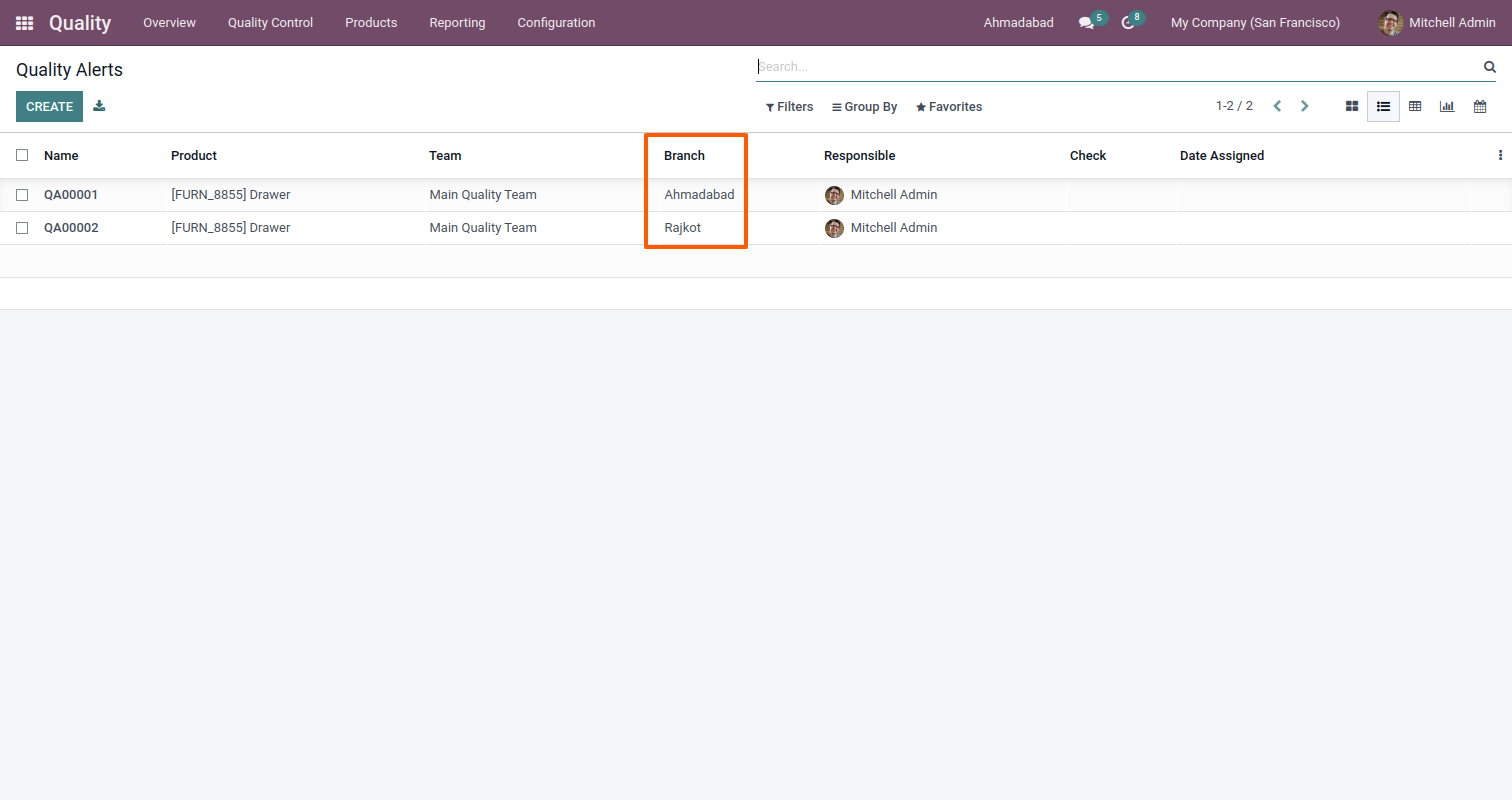Select the QA00002 row checkbox

pyautogui.click(x=22, y=228)
